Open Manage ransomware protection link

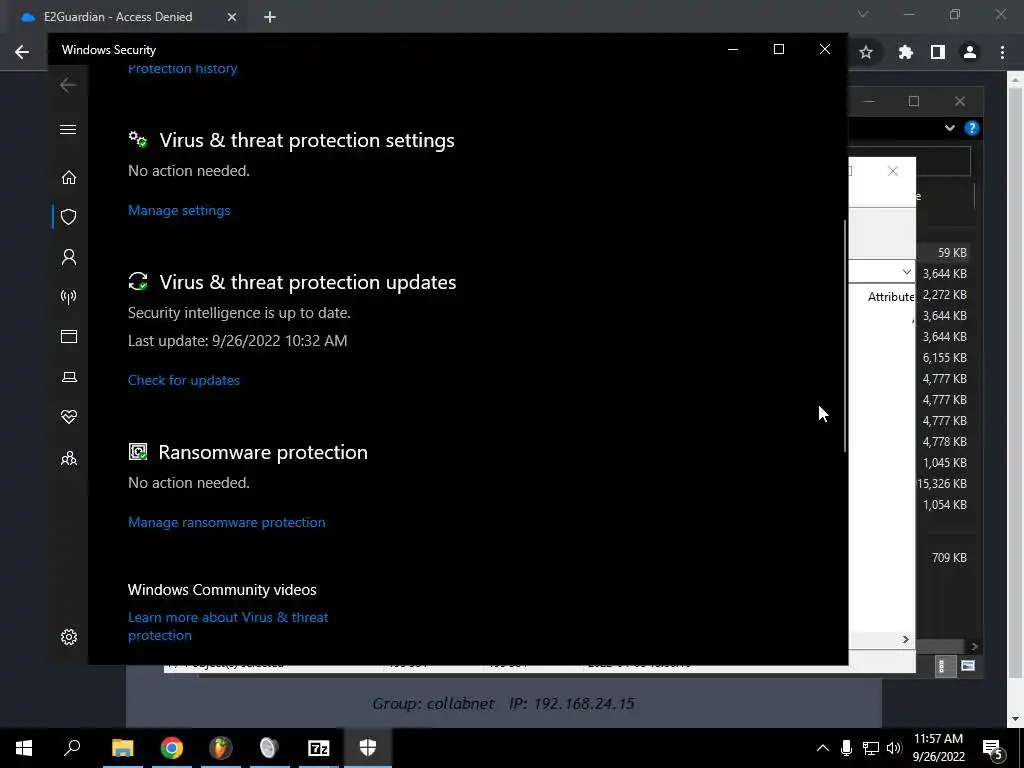point(227,522)
